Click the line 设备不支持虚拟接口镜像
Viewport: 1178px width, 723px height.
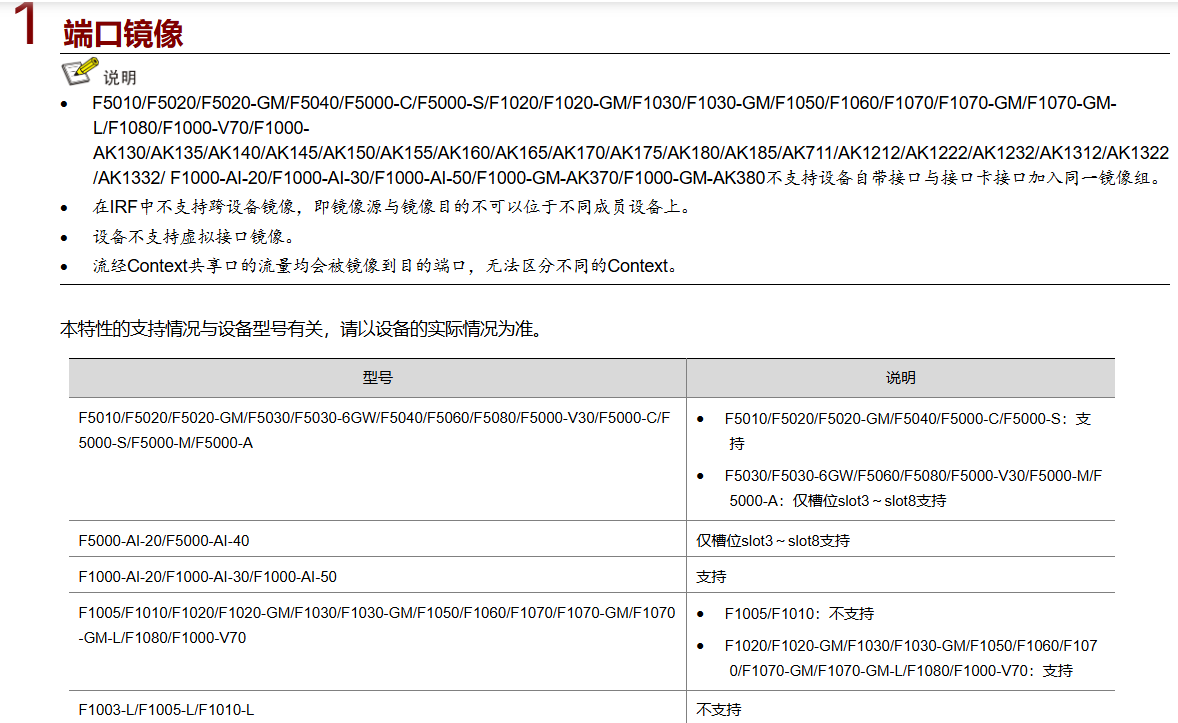[193, 237]
